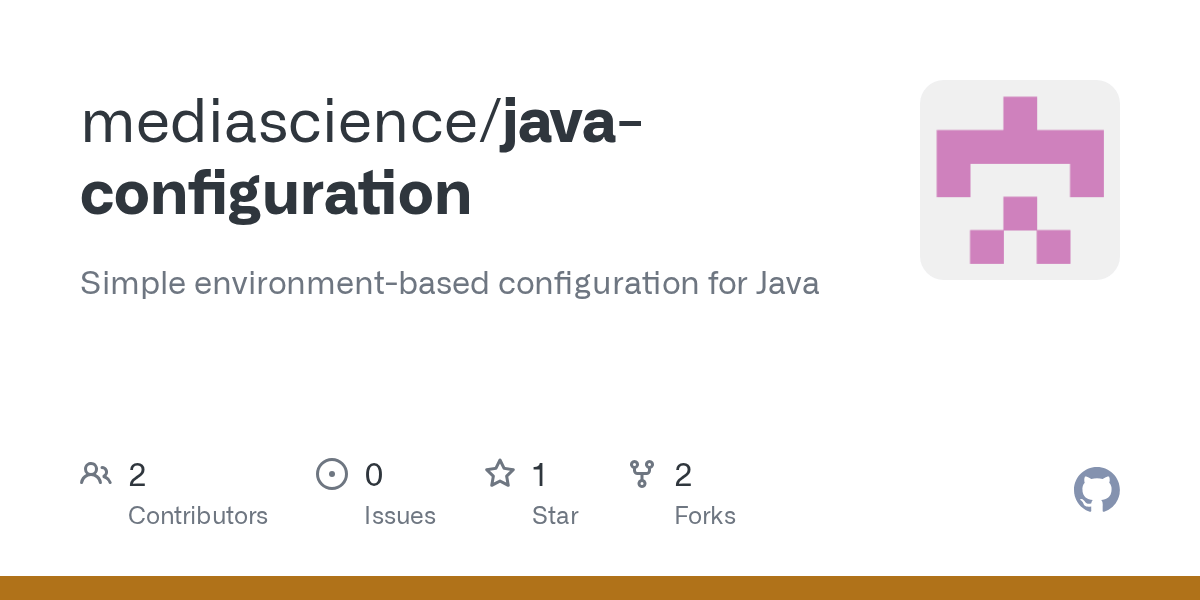Image resolution: width=1200 pixels, height=600 pixels.
Task: Click the GitHub Octocat logo
Action: click(1096, 490)
